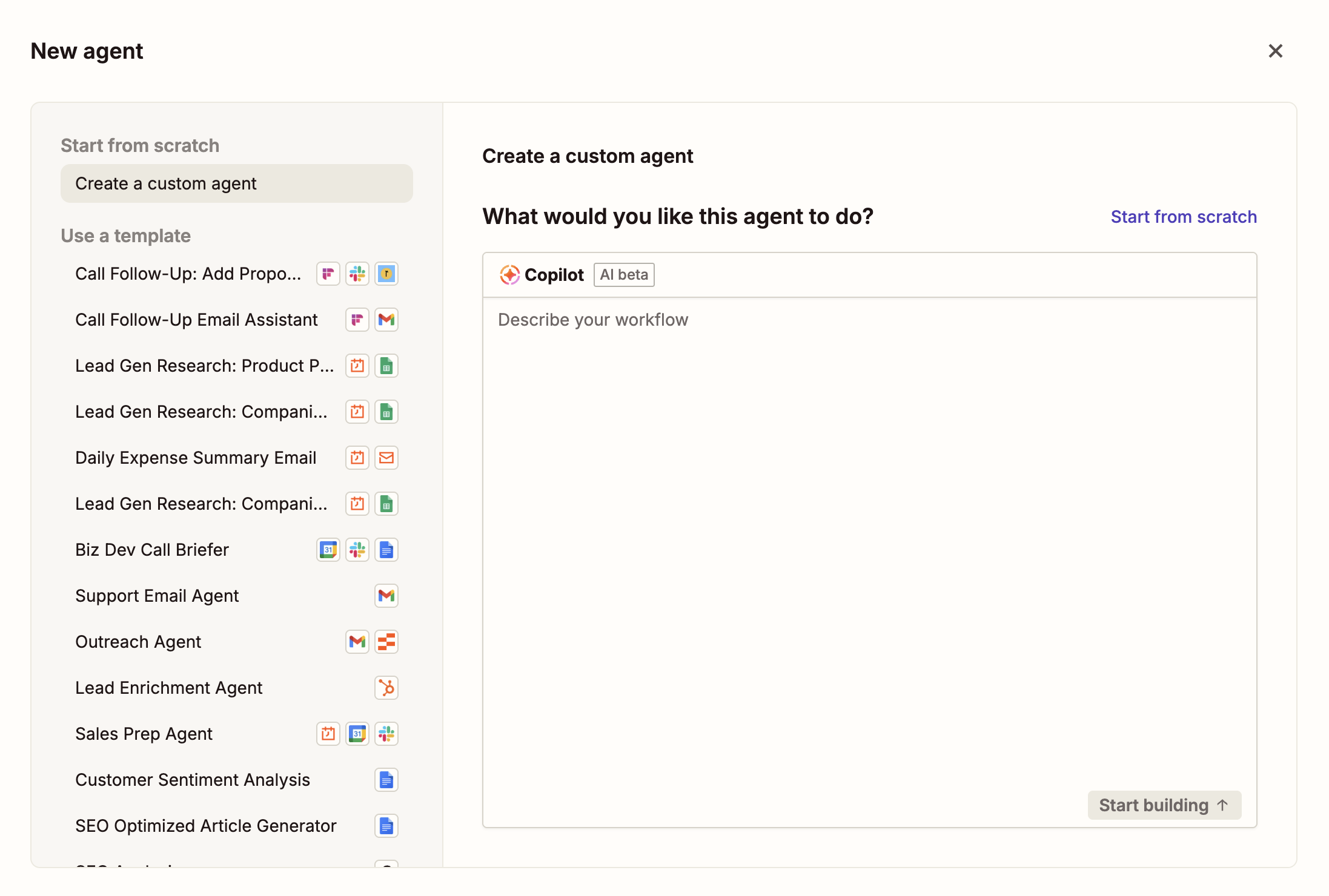Click the Start from scratch link

[x=1183, y=216]
